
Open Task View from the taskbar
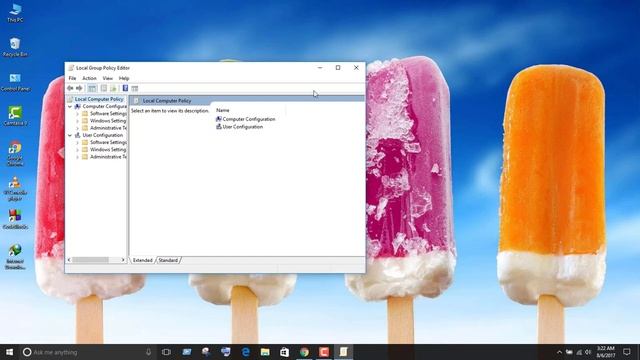click(x=166, y=352)
